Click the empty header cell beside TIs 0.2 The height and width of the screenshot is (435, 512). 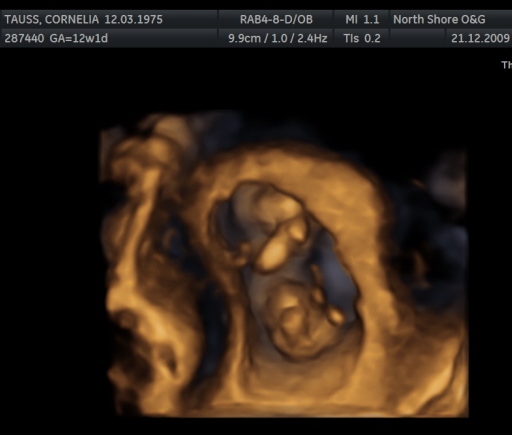click(417, 38)
